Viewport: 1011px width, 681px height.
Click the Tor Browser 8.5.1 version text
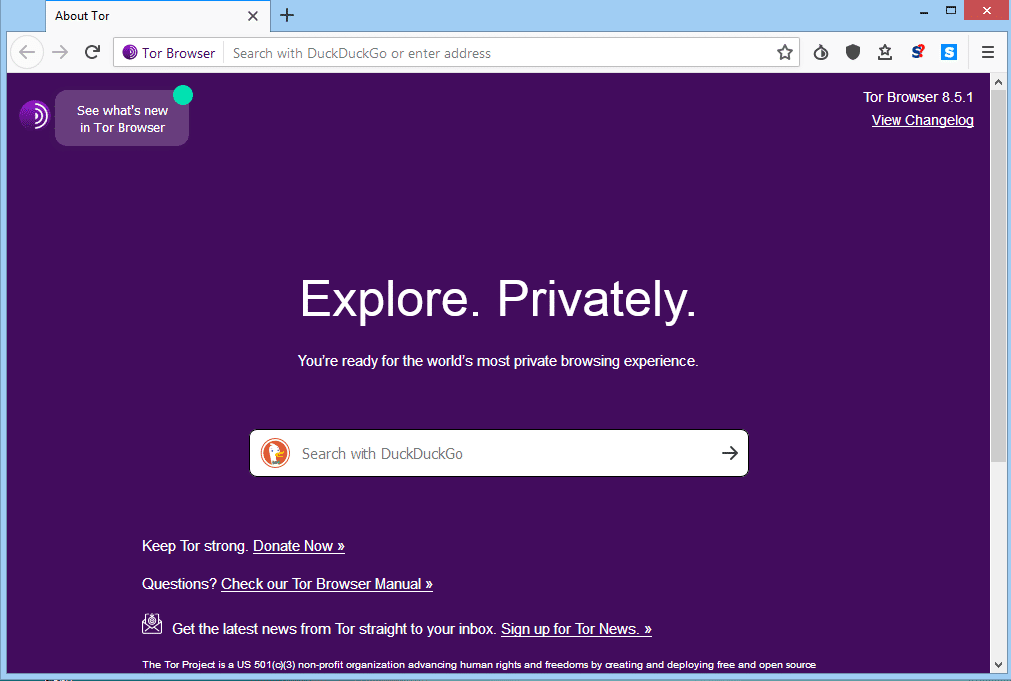pyautogui.click(x=918, y=97)
